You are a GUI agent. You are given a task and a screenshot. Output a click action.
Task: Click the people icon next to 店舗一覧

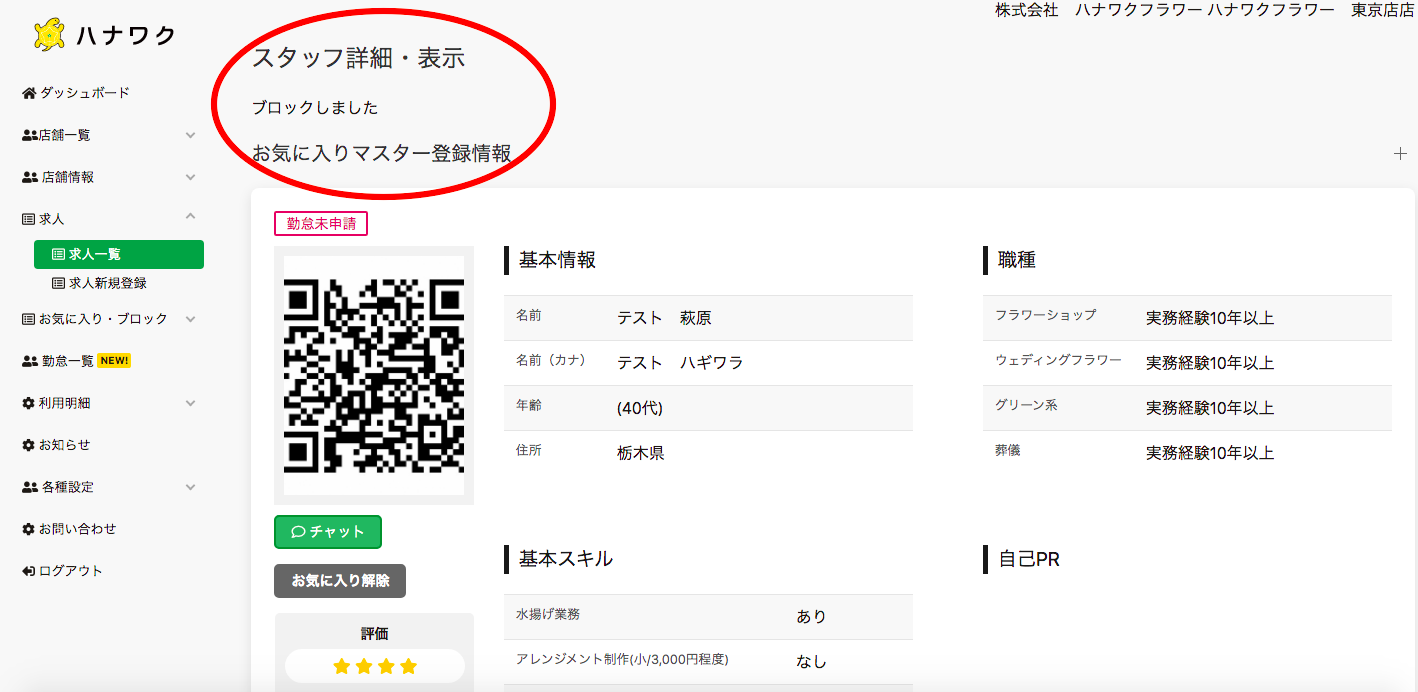point(30,135)
